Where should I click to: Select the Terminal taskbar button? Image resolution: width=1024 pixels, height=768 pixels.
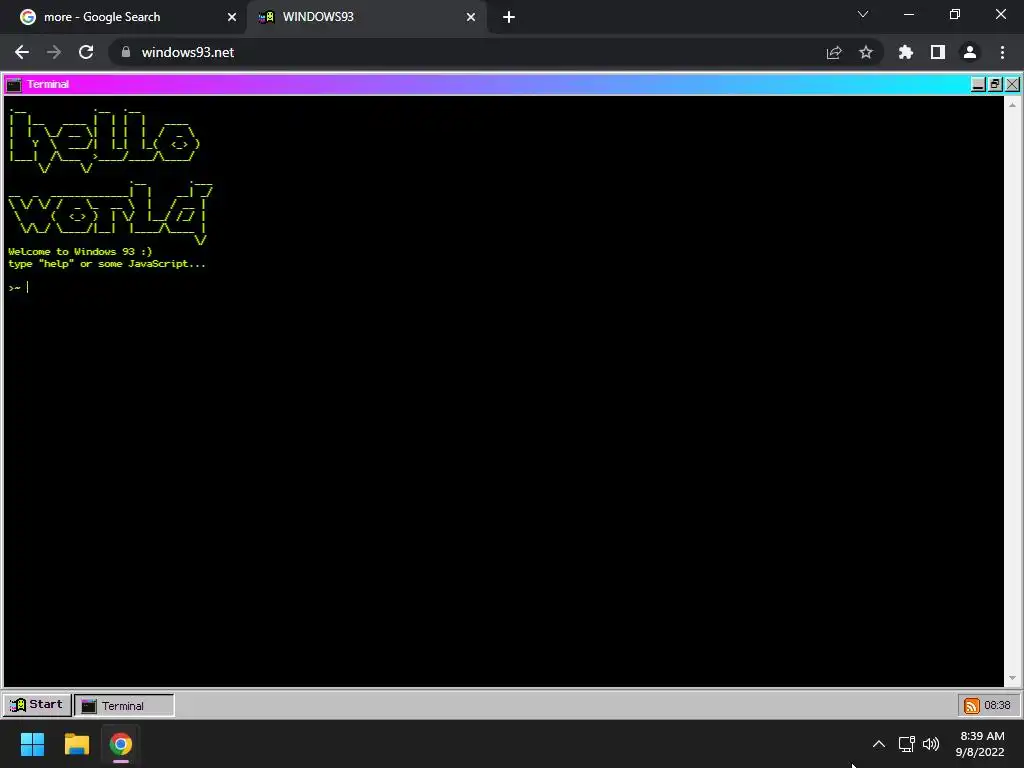click(124, 705)
